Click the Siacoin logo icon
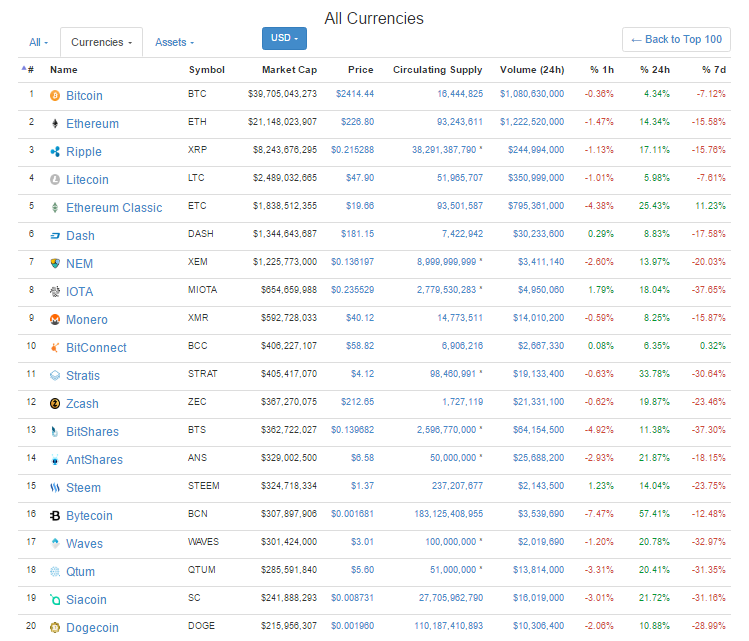Image resolution: width=749 pixels, height=641 pixels. [x=55, y=600]
